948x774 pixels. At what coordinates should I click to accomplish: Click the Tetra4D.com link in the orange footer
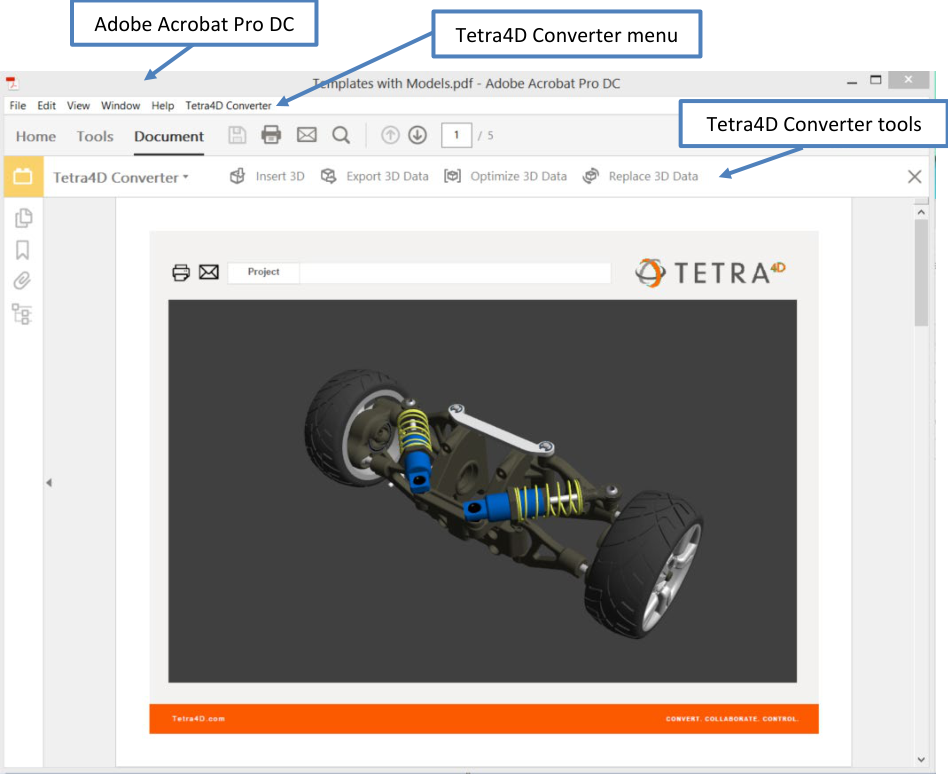click(x=198, y=718)
